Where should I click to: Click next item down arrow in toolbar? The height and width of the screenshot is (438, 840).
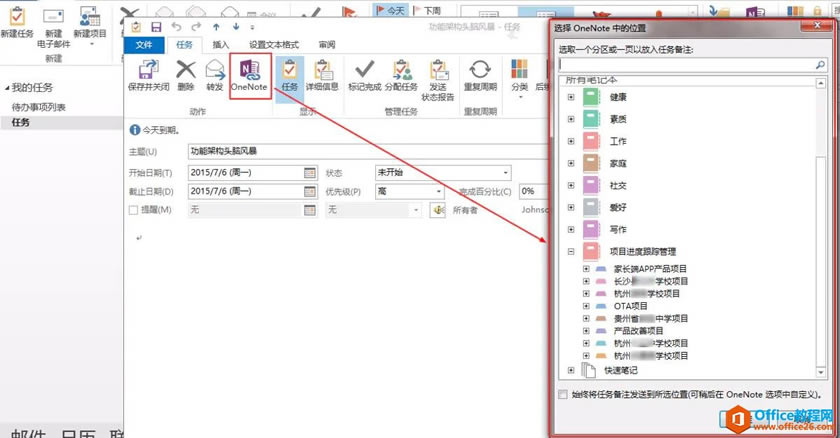coord(236,27)
